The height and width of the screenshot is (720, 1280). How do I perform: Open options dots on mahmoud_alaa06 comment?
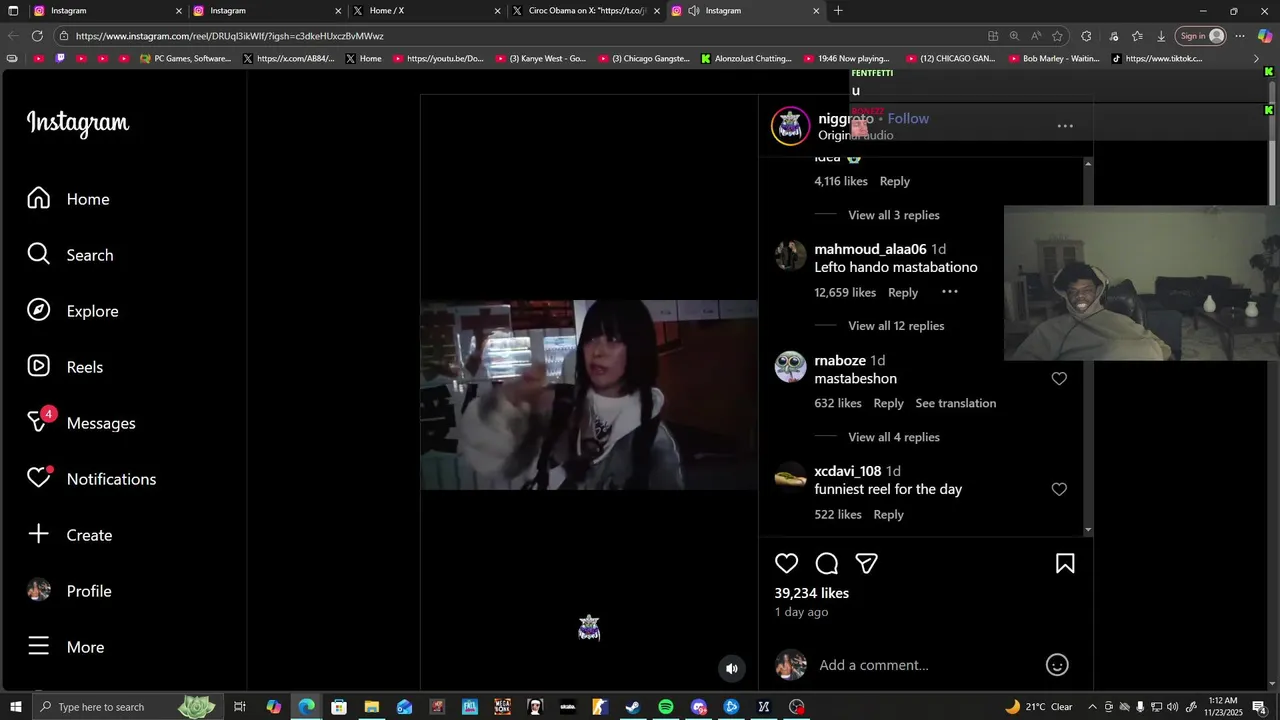tap(950, 292)
